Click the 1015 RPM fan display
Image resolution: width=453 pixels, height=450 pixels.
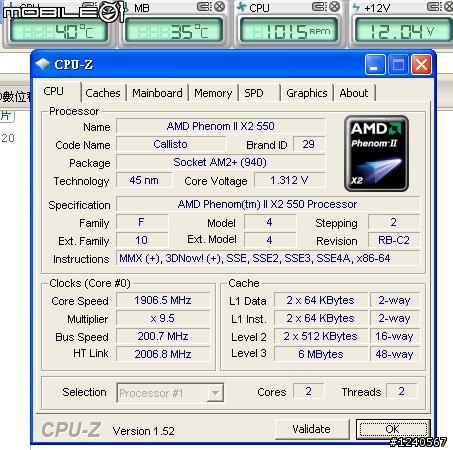[x=289, y=31]
